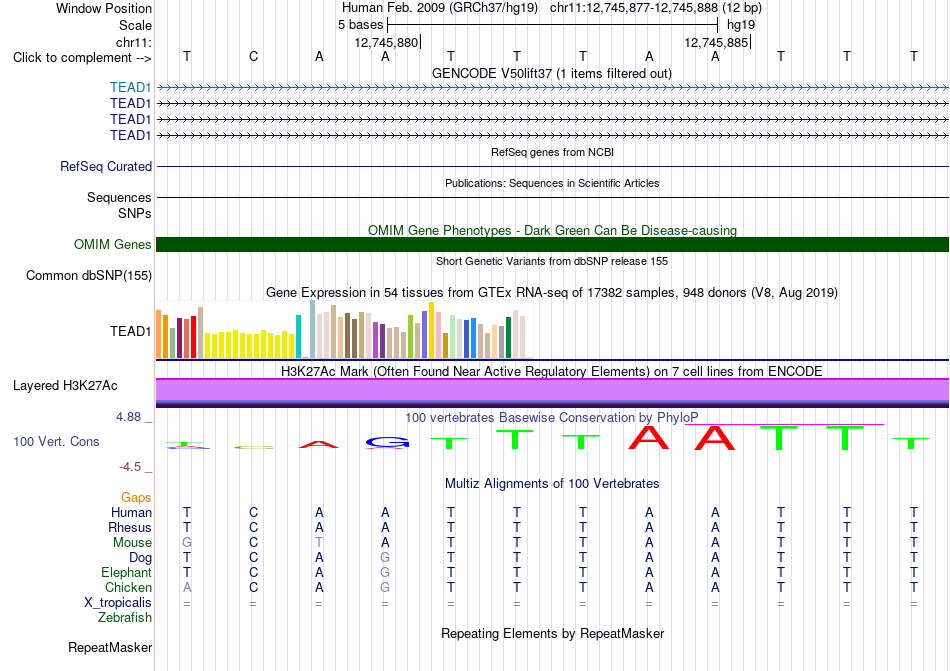This screenshot has width=950, height=671.
Task: Click the Scale label
Action: (x=135, y=25)
